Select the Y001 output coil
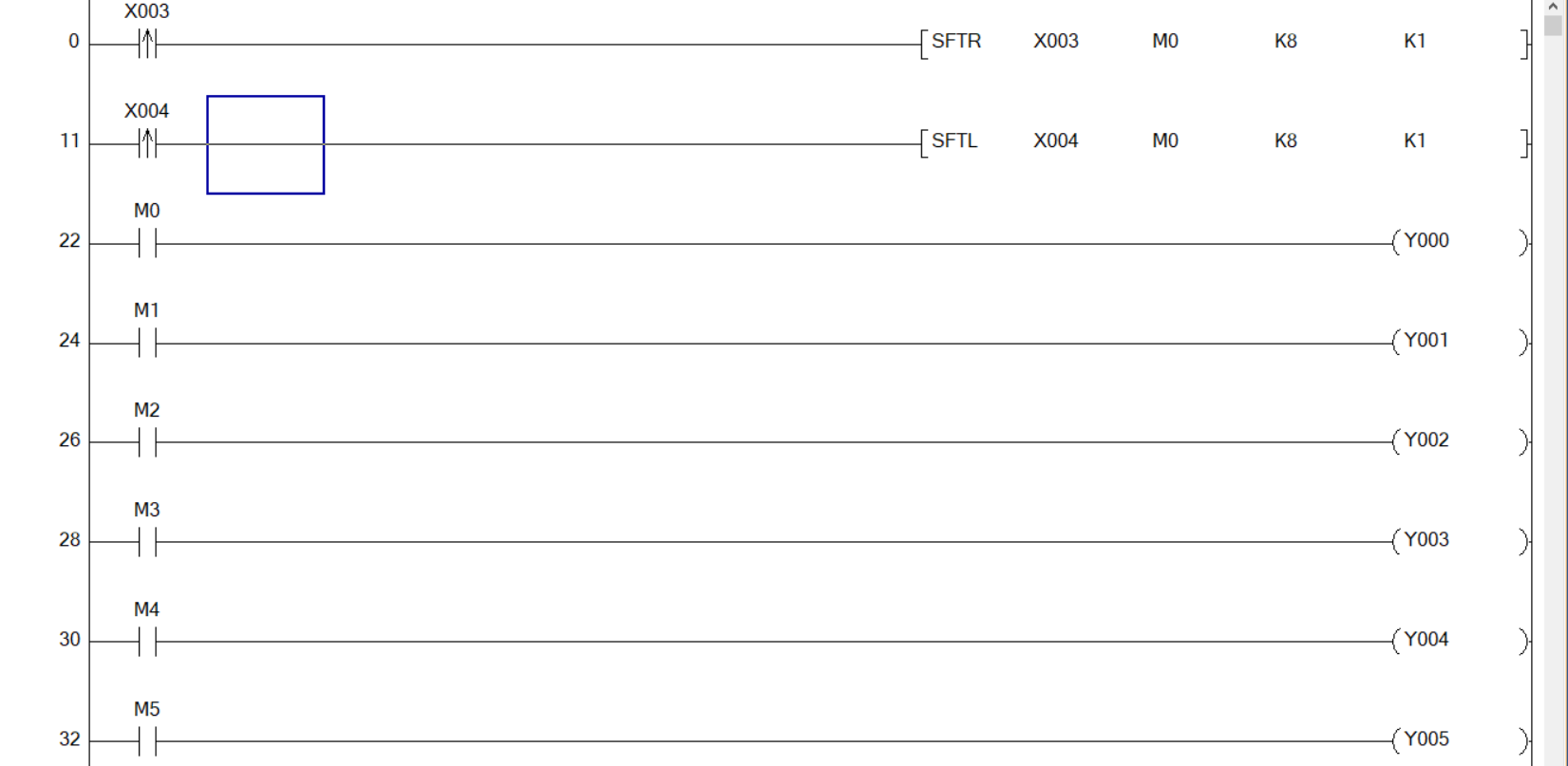The width and height of the screenshot is (1568, 766). click(1426, 341)
